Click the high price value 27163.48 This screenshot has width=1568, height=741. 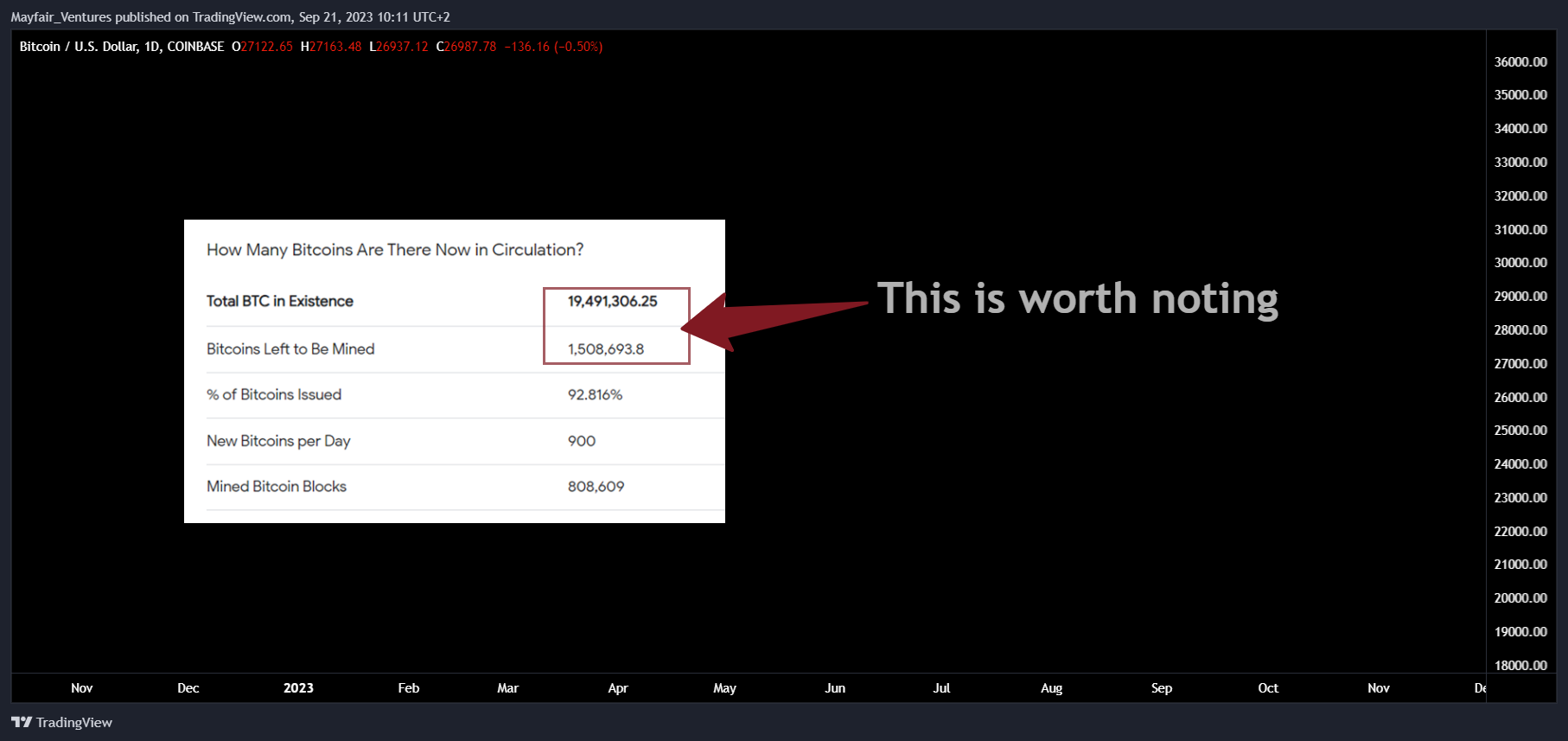[x=335, y=47]
